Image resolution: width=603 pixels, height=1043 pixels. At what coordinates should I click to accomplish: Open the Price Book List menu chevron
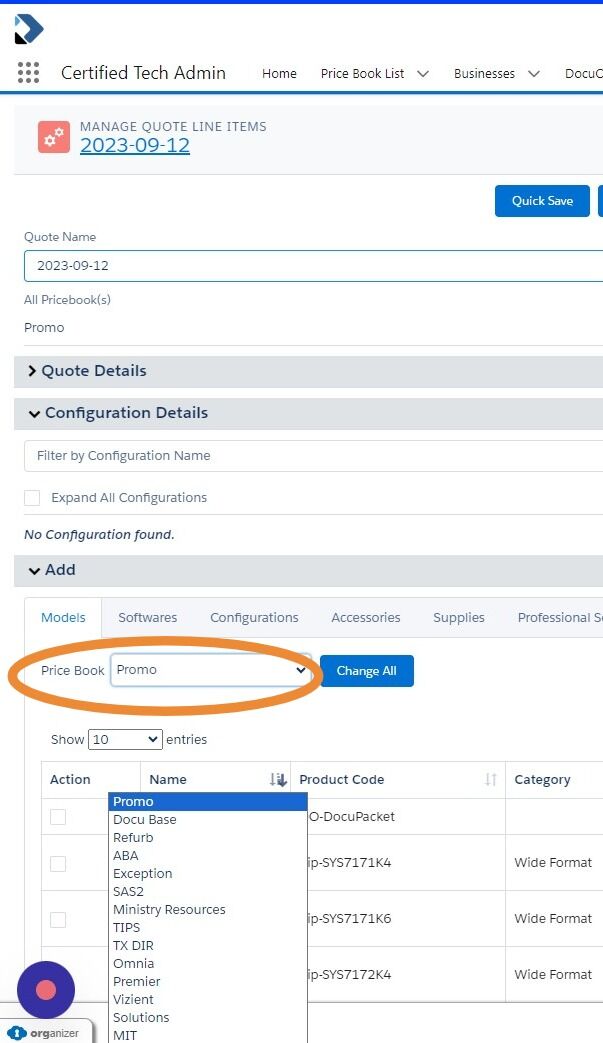tap(423, 74)
